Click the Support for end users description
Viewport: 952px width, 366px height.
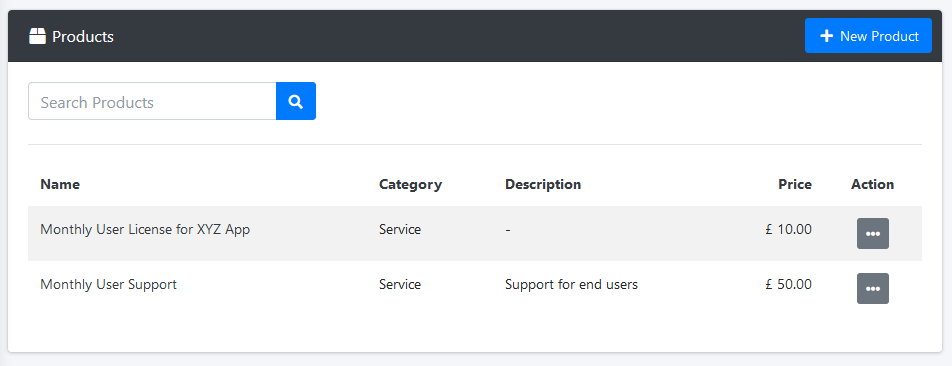[x=571, y=284]
